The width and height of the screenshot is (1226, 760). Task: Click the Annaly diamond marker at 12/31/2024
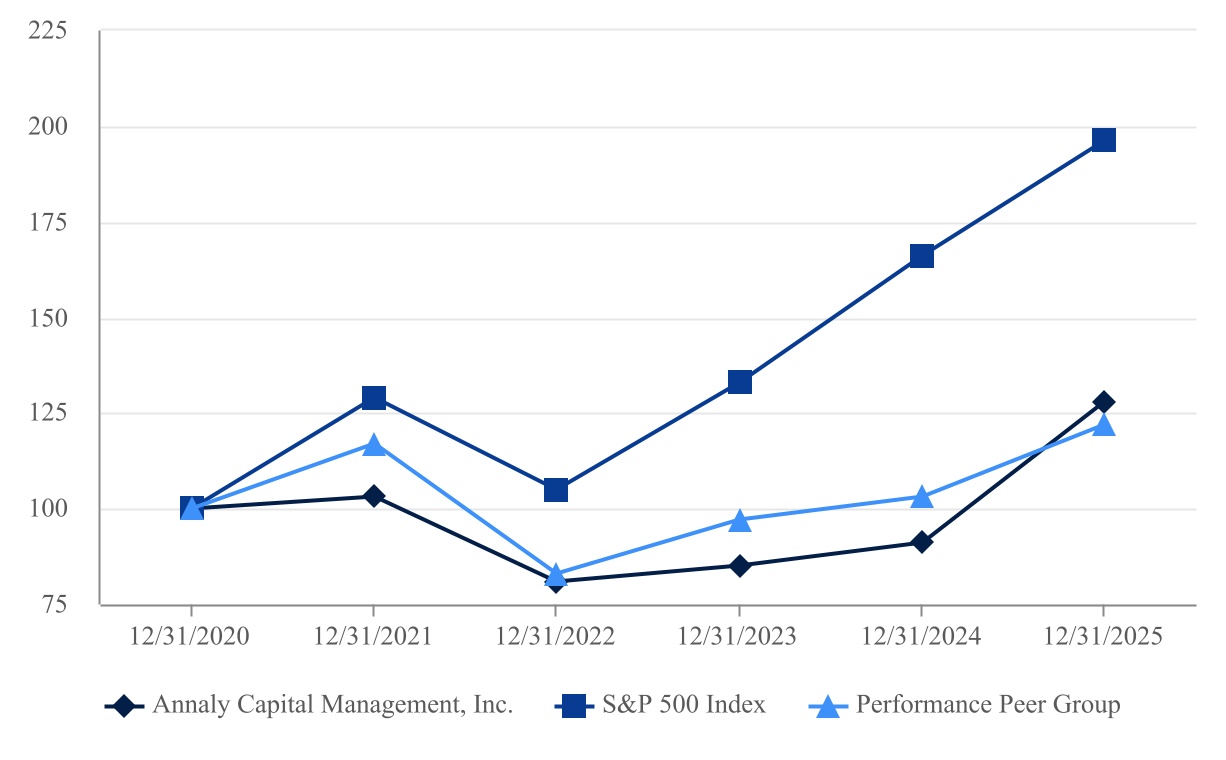[x=921, y=542]
